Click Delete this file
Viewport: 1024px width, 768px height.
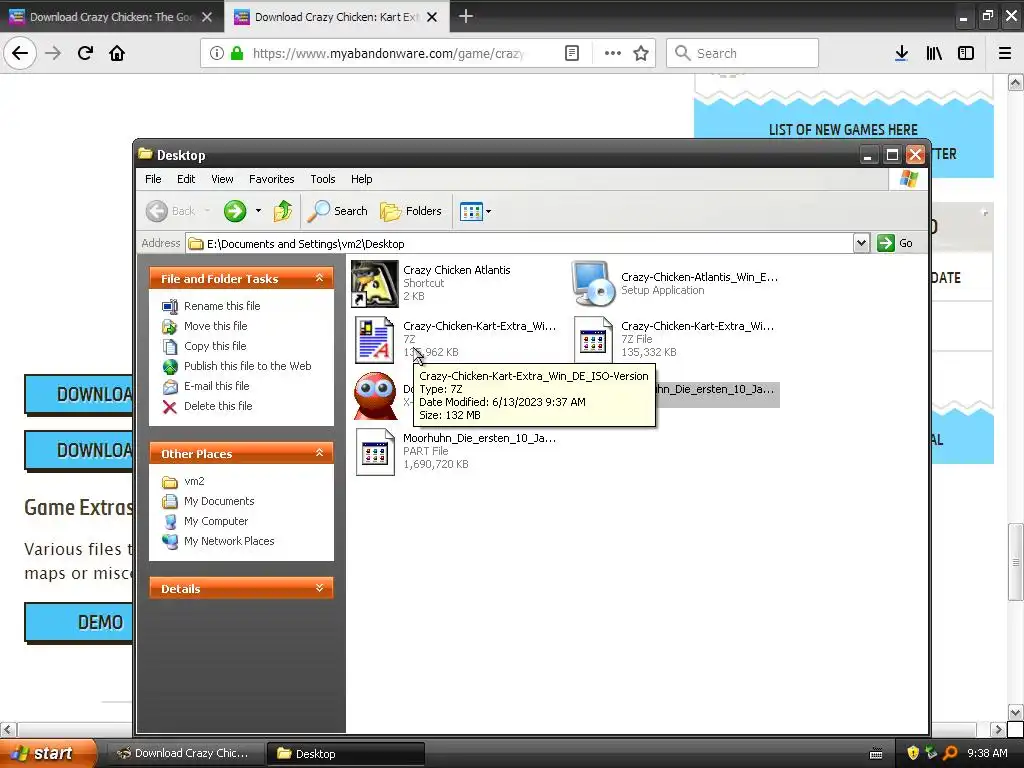click(218, 406)
